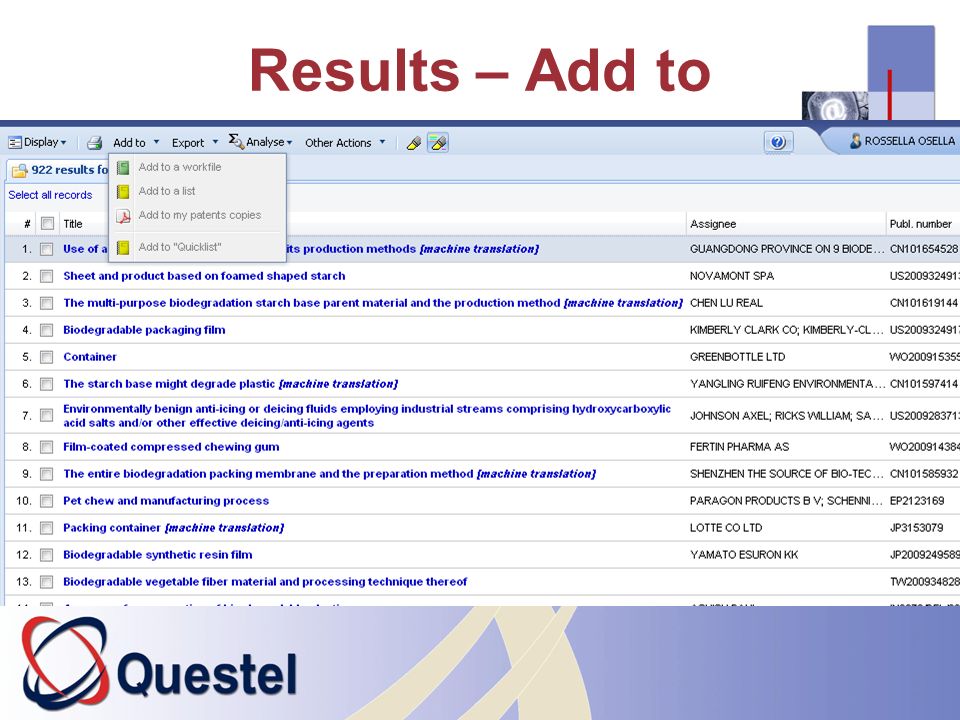The width and height of the screenshot is (960, 720).
Task: Click the yellow list book icon
Action: [123, 192]
